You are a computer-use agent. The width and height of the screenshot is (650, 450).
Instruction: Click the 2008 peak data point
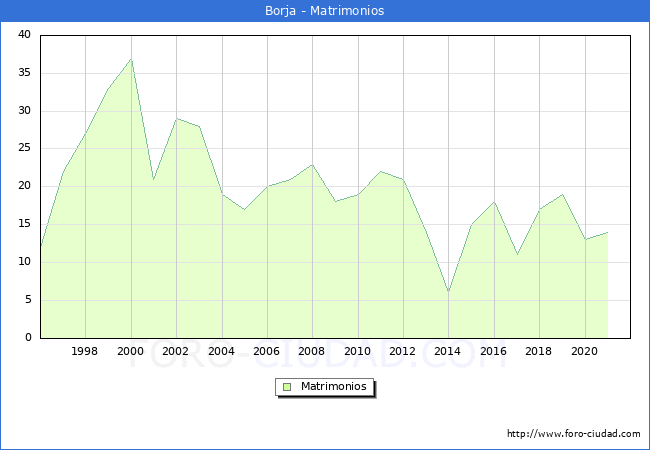313,165
